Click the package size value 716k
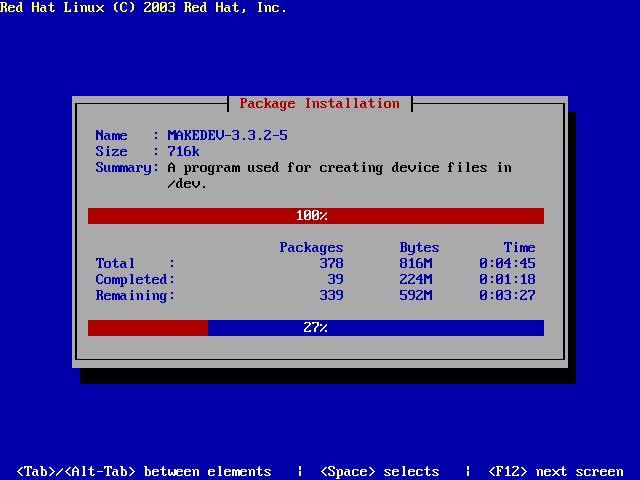640x480 pixels. coord(183,151)
